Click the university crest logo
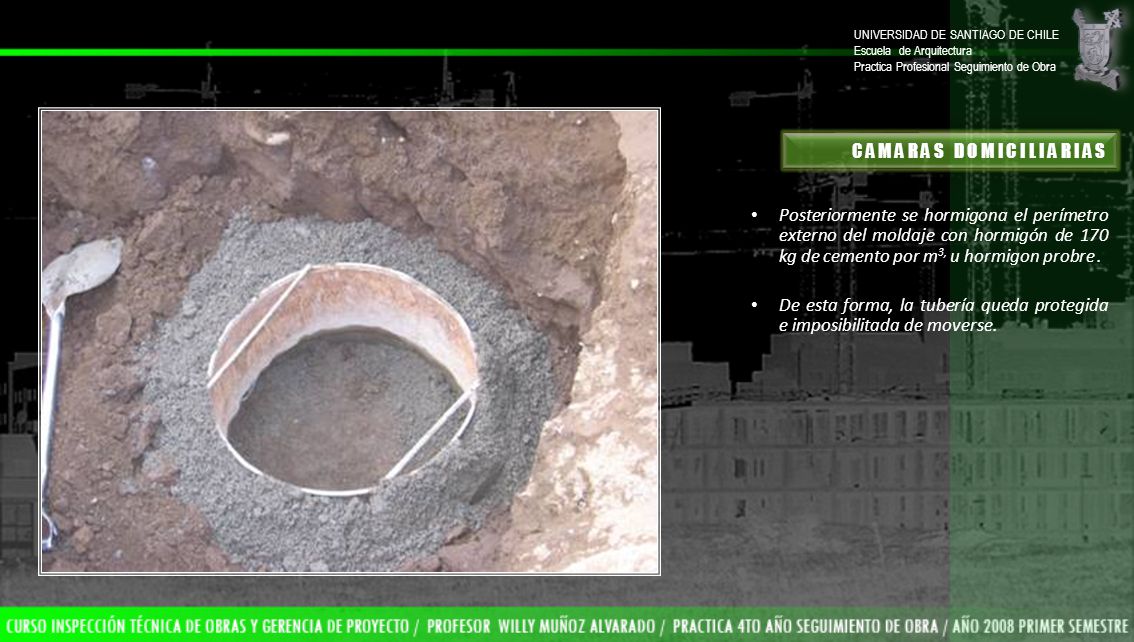 point(1099,48)
